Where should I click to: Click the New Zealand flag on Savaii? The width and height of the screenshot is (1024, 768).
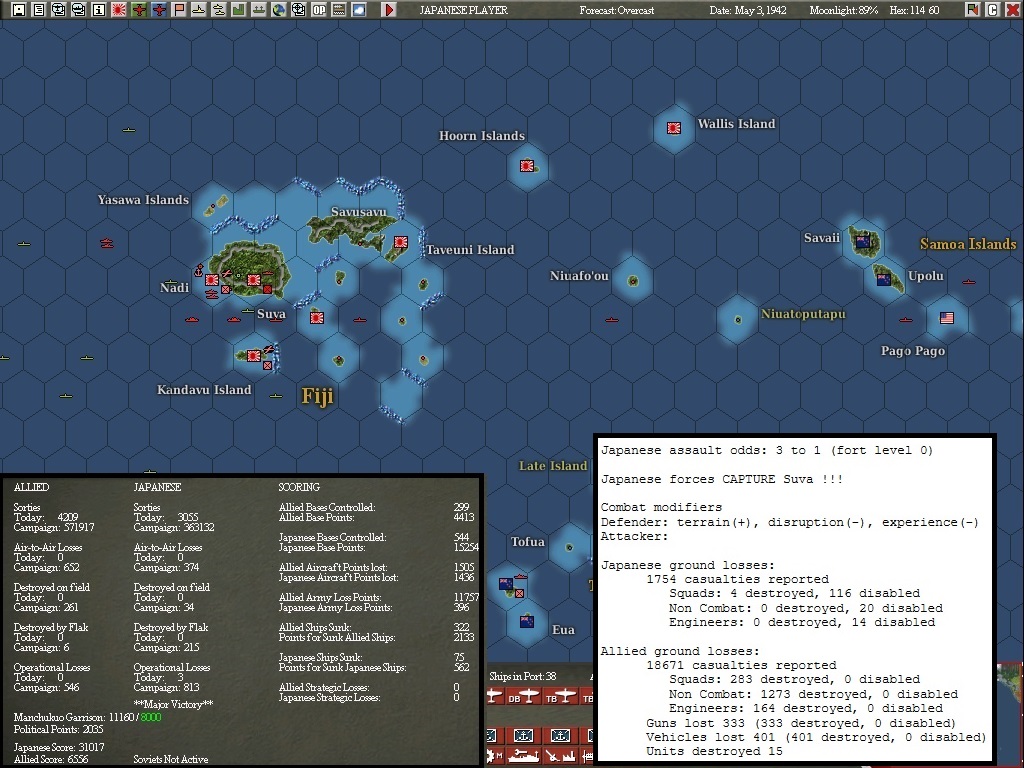863,241
